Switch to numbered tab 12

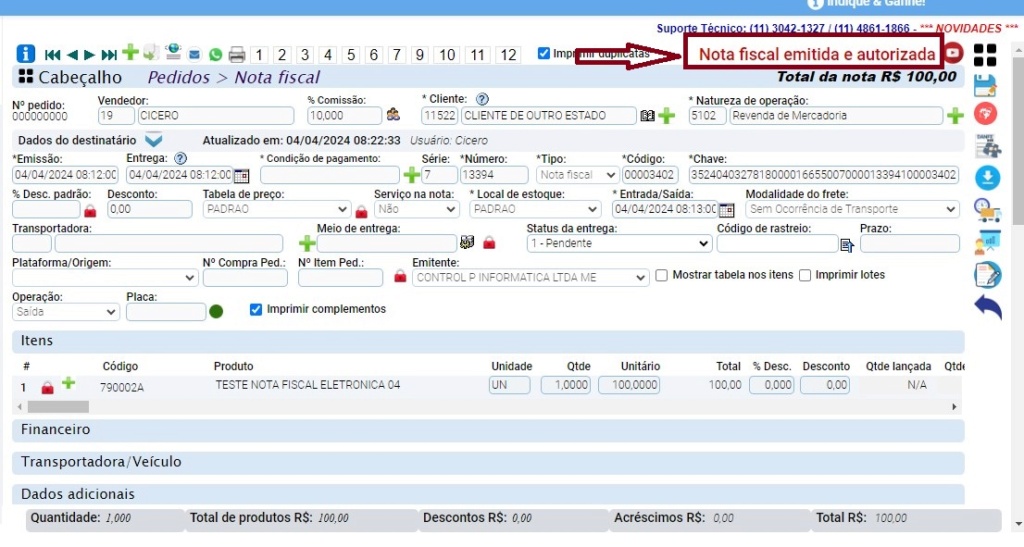(x=508, y=55)
